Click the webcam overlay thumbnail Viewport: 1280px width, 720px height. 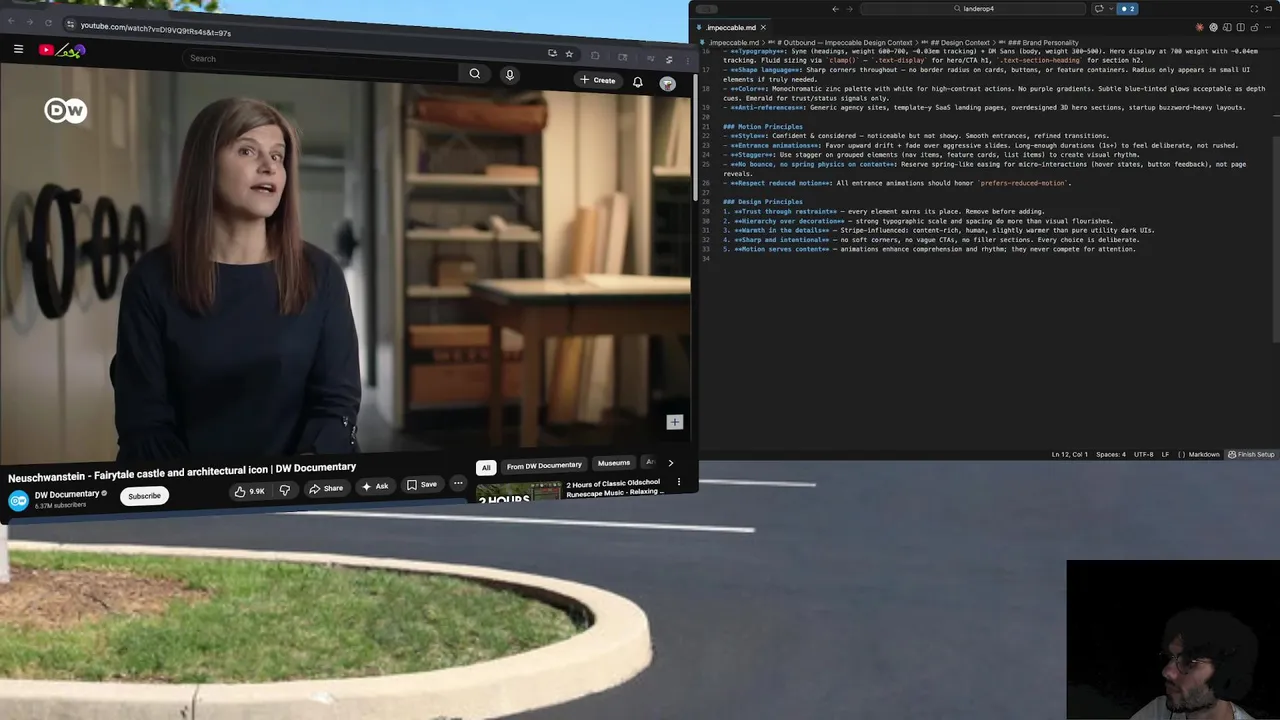[x=1173, y=639]
